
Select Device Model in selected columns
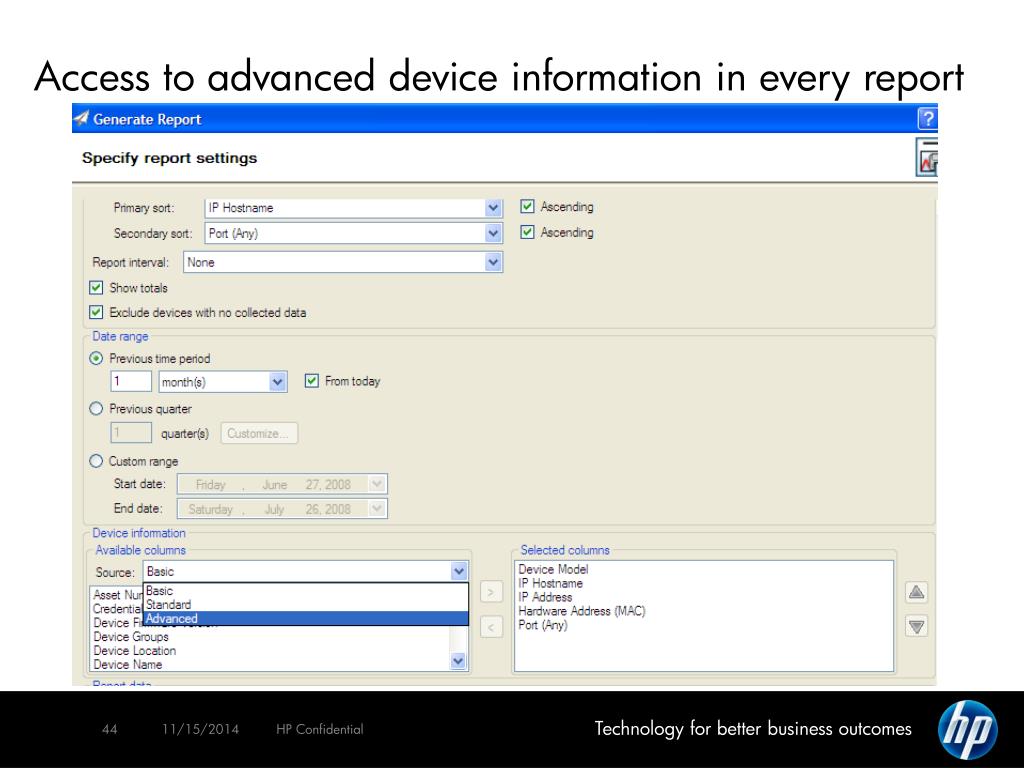click(553, 569)
